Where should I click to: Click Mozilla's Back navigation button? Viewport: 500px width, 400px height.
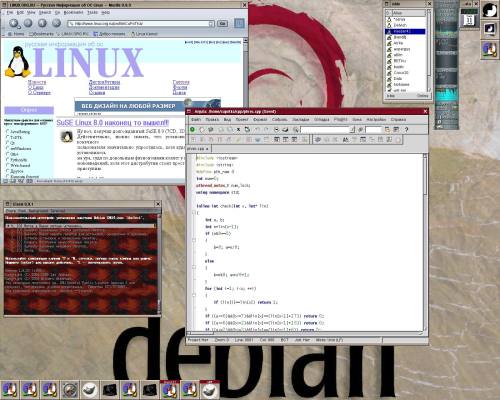(x=13, y=23)
